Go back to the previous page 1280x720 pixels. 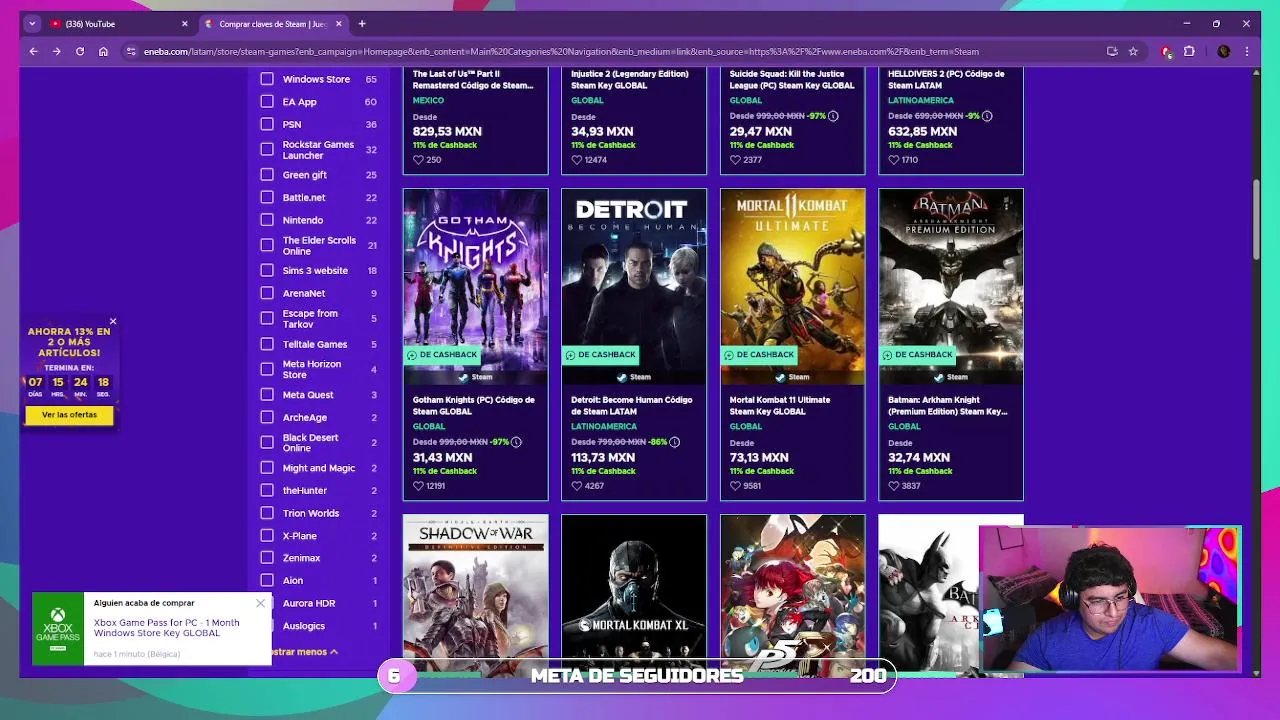pyautogui.click(x=33, y=51)
